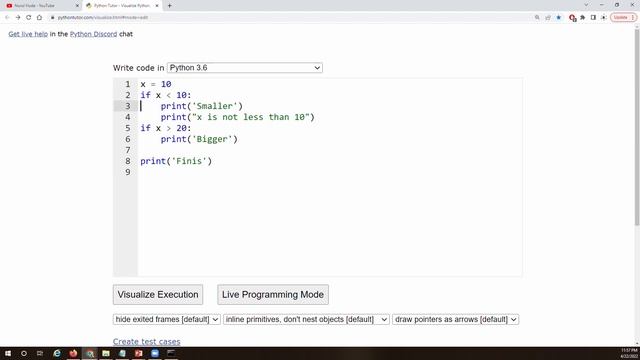Bookmark this page with the star icon
Screen dimensions: 640x360
click(x=559, y=18)
